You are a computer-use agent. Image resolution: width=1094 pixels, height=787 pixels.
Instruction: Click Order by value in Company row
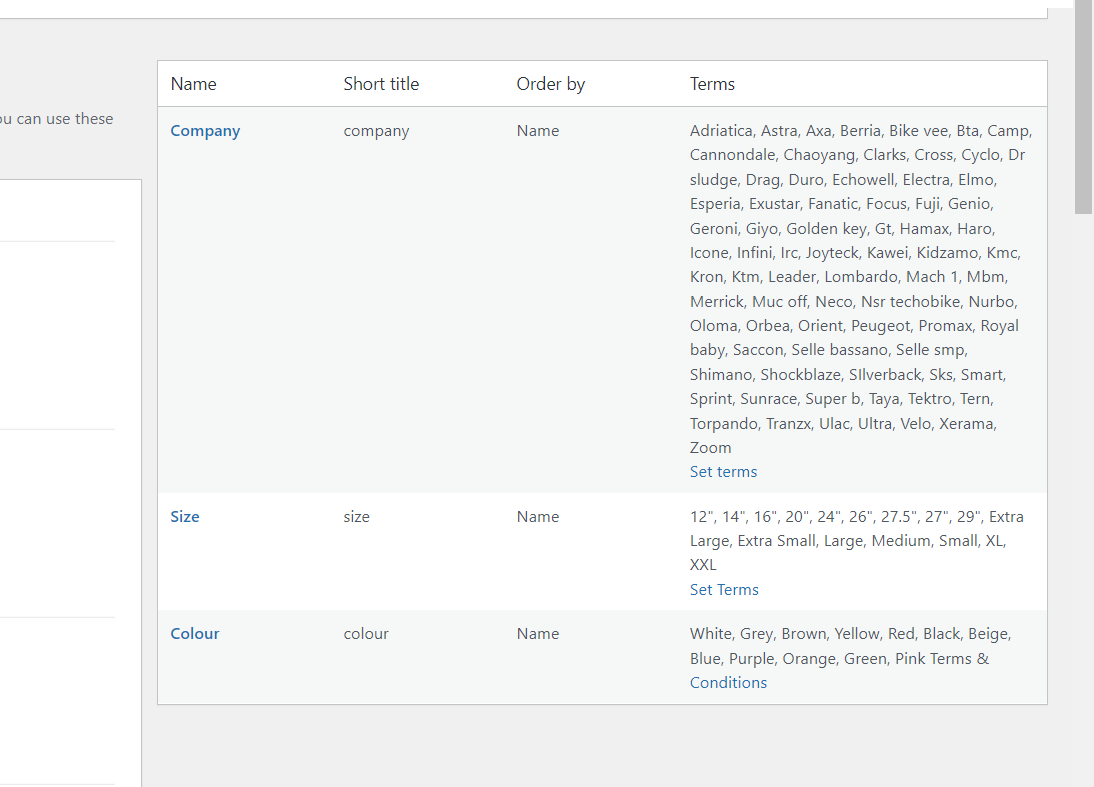[538, 131]
